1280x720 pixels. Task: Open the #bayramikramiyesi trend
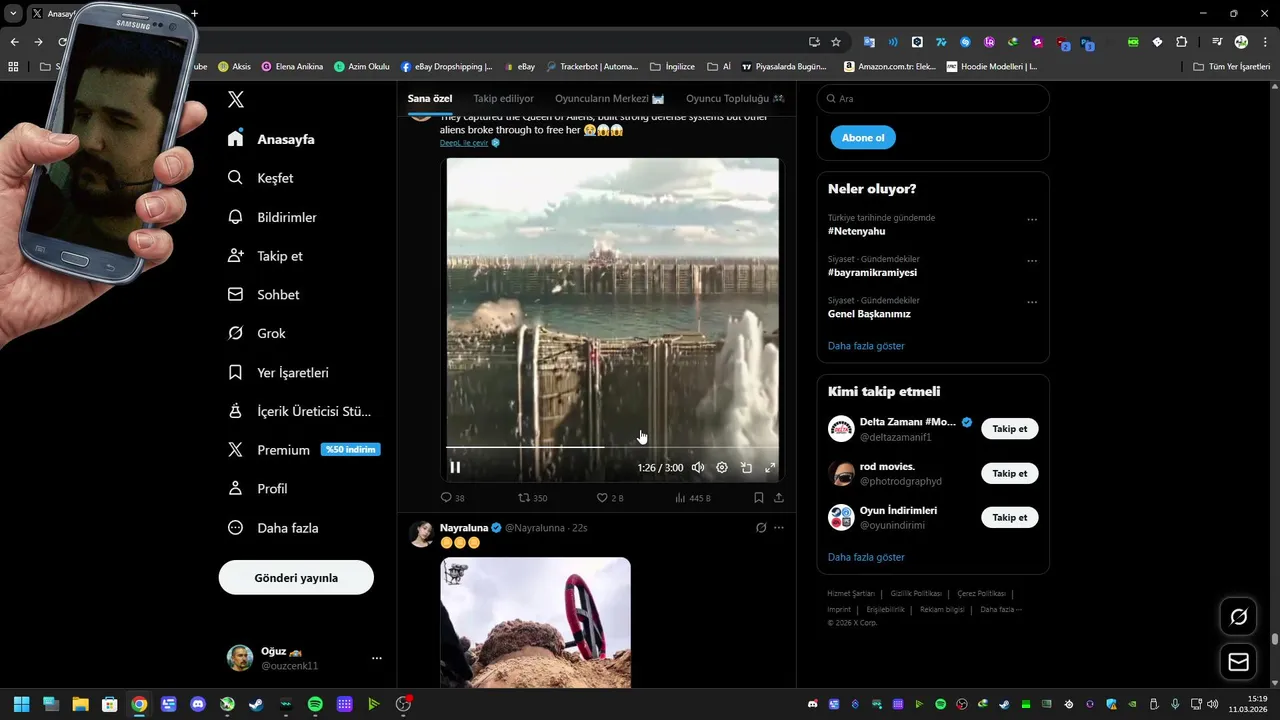click(872, 272)
